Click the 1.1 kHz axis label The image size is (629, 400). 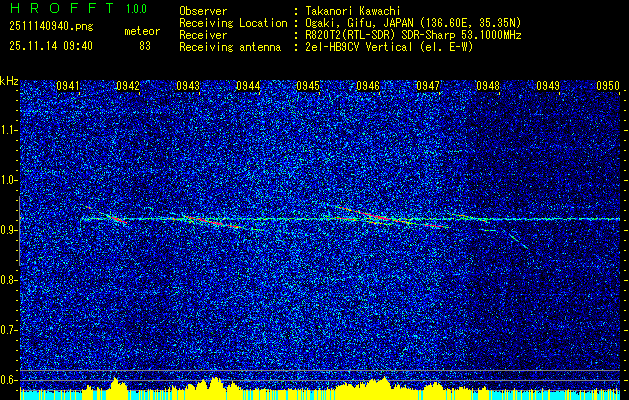pos(9,130)
